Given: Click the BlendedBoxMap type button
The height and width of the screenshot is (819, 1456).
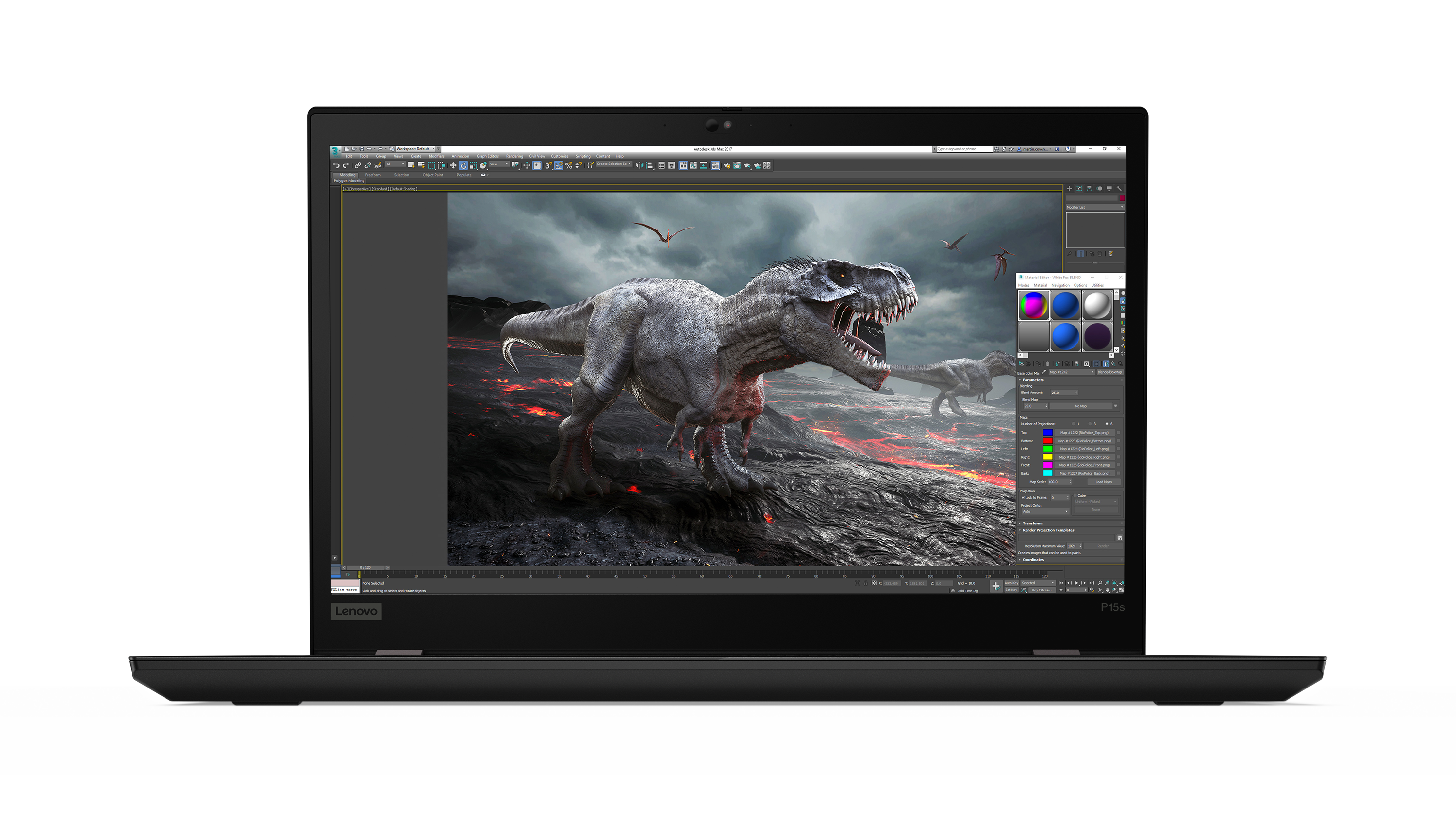Looking at the screenshot, I should pos(1110,373).
